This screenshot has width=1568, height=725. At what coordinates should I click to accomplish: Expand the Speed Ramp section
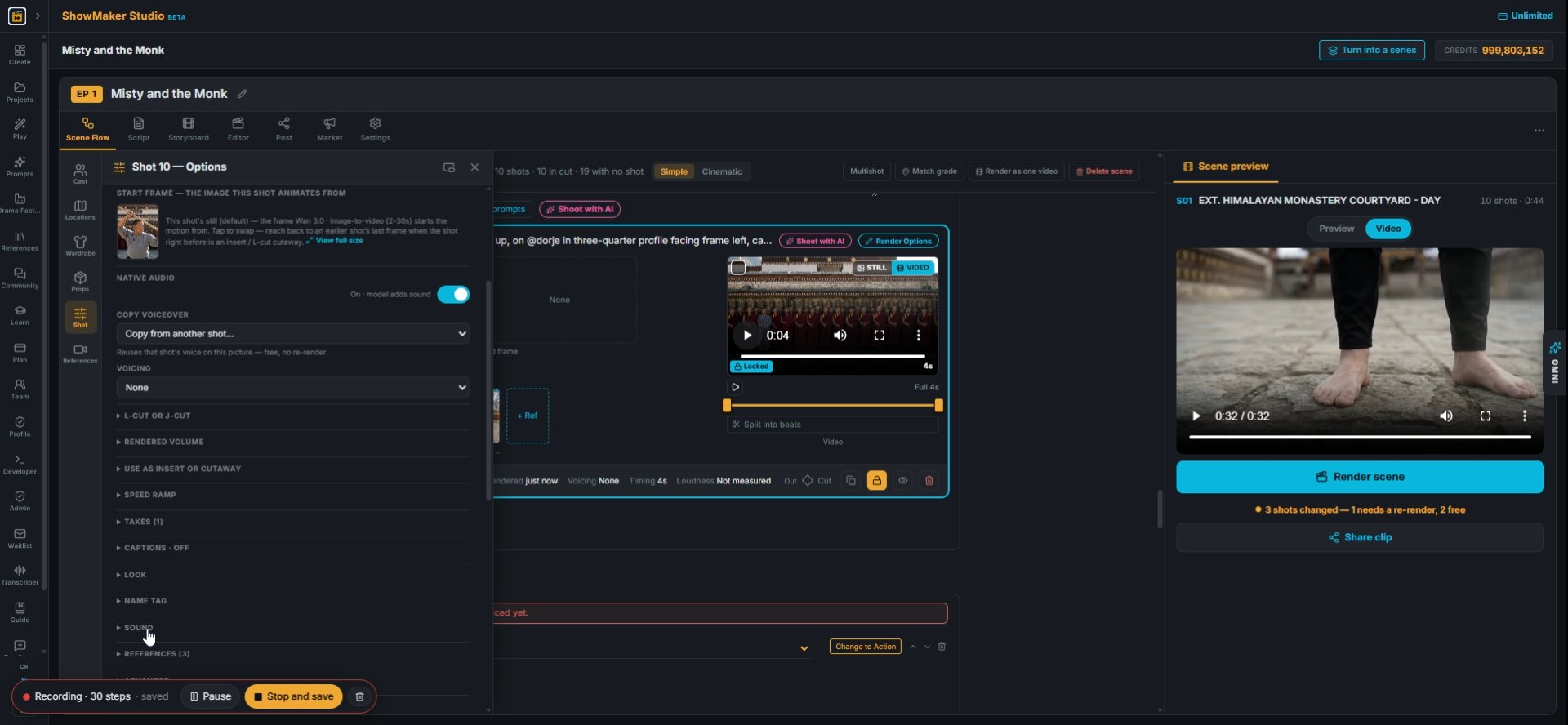tap(293, 496)
